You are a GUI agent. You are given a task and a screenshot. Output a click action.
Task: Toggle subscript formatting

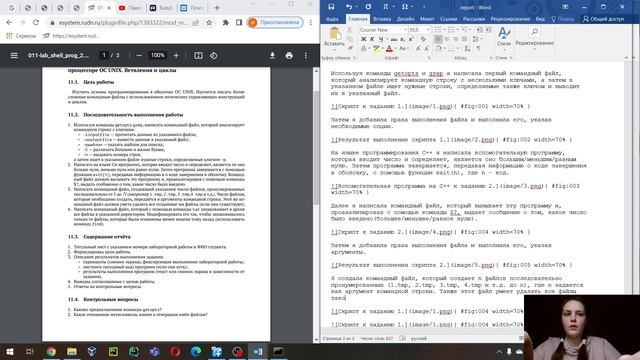tap(402, 39)
